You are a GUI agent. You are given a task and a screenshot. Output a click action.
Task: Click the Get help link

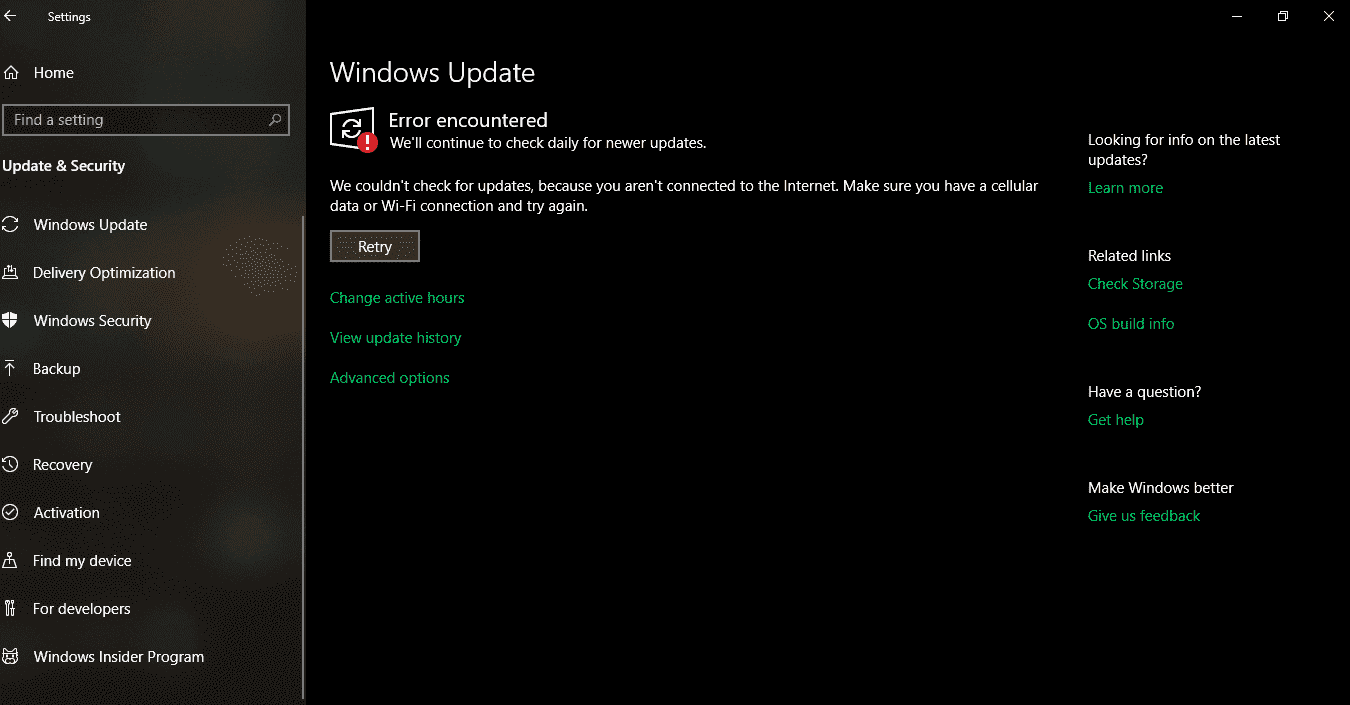pos(1116,420)
